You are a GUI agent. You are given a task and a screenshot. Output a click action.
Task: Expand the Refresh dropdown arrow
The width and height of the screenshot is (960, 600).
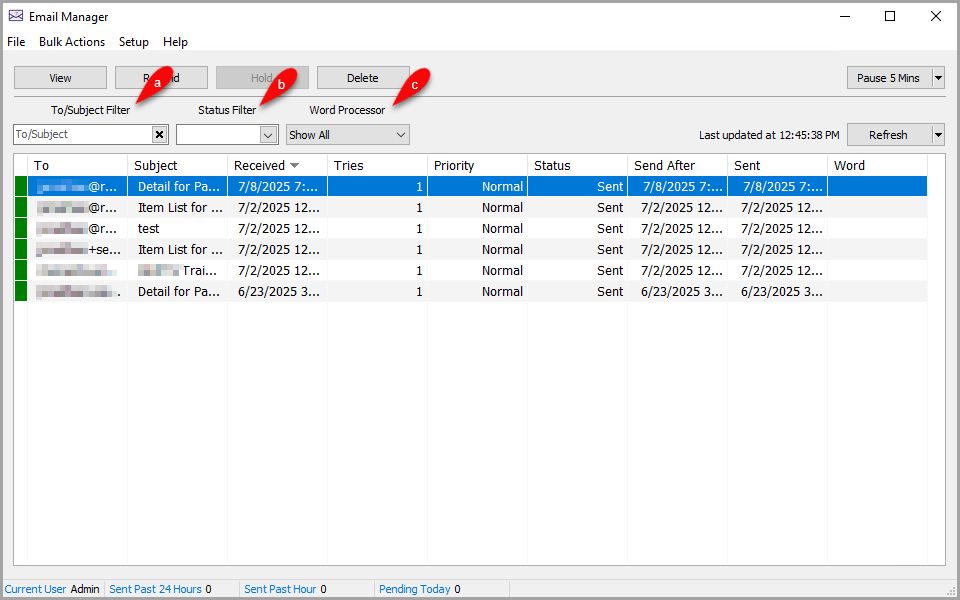(x=938, y=135)
